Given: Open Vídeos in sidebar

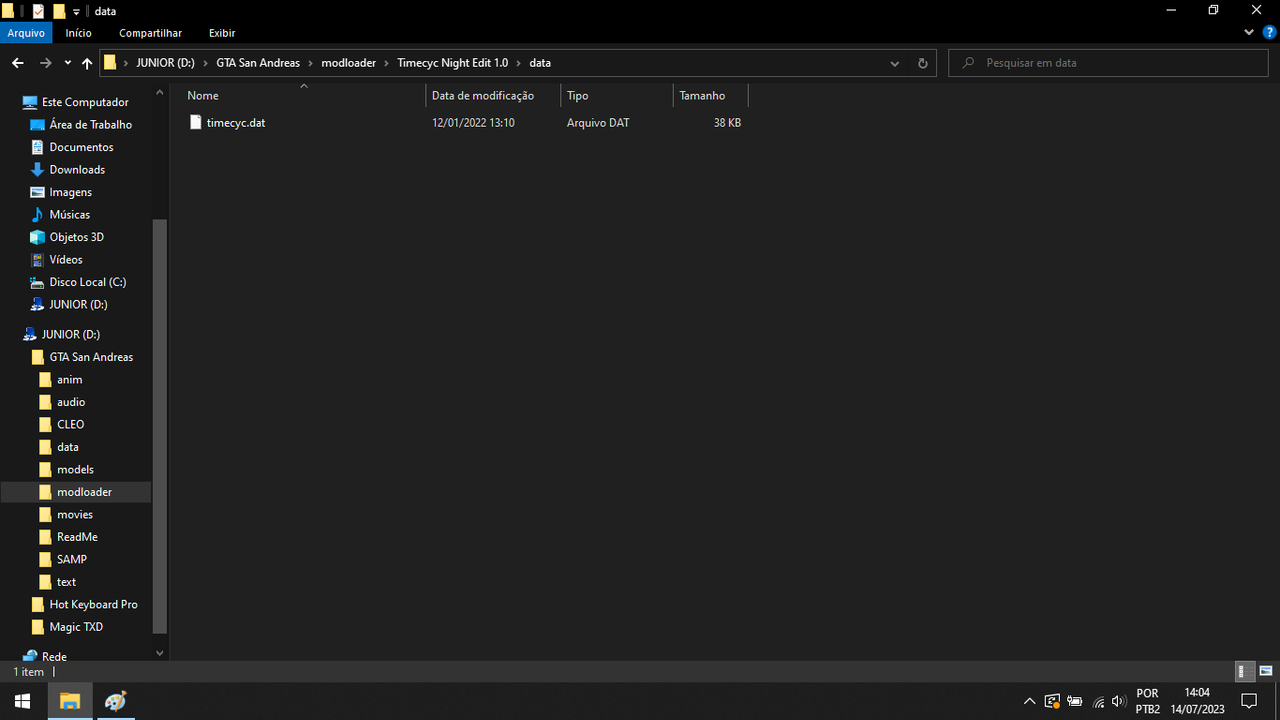Looking at the screenshot, I should pyautogui.click(x=66, y=260).
